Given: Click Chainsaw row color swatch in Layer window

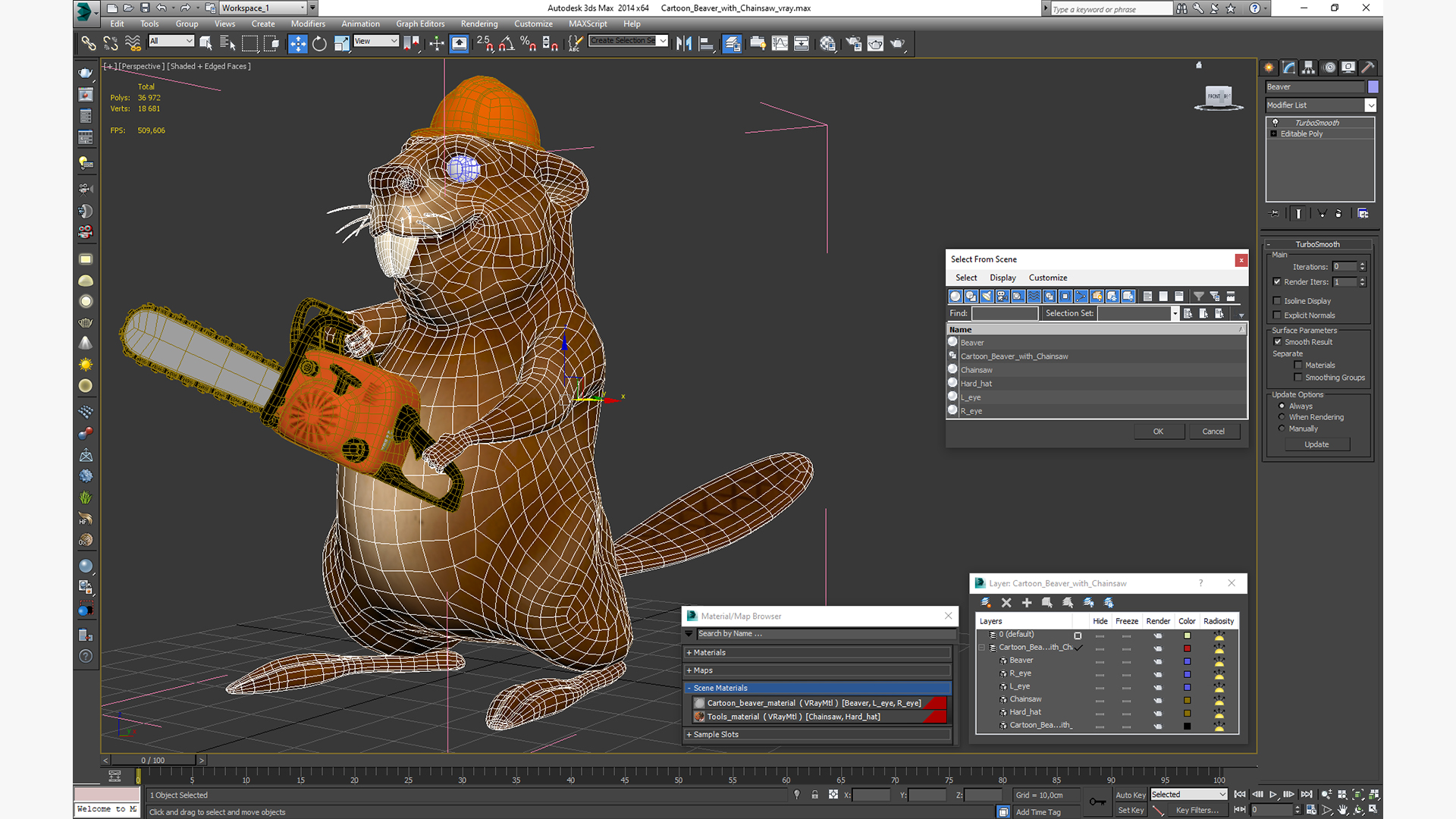Looking at the screenshot, I should [x=1188, y=700].
